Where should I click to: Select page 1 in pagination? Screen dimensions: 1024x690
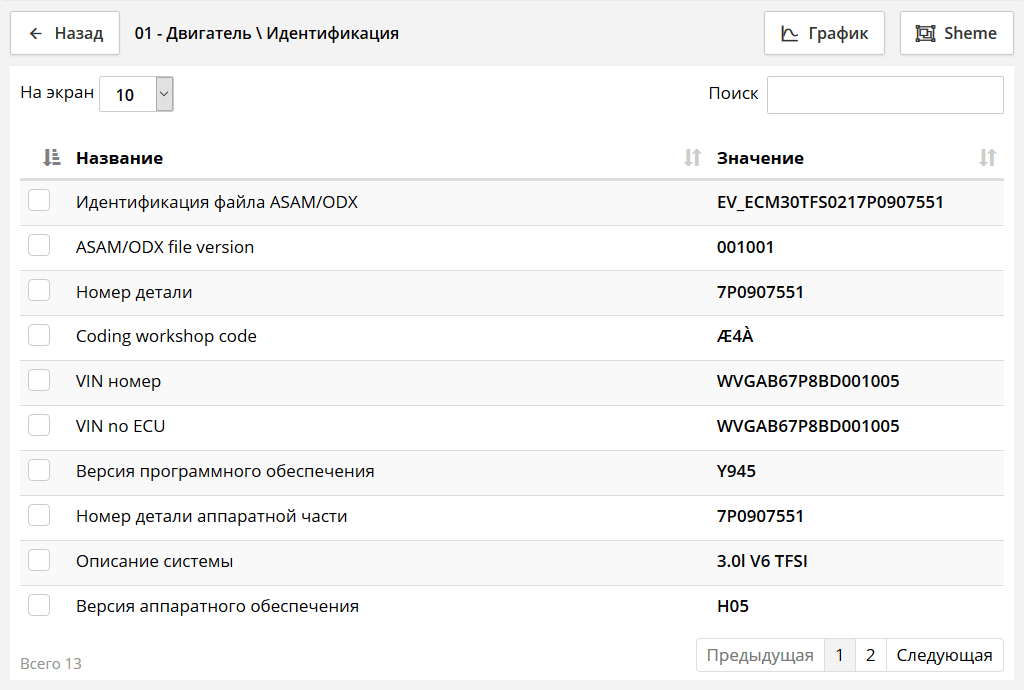click(839, 655)
